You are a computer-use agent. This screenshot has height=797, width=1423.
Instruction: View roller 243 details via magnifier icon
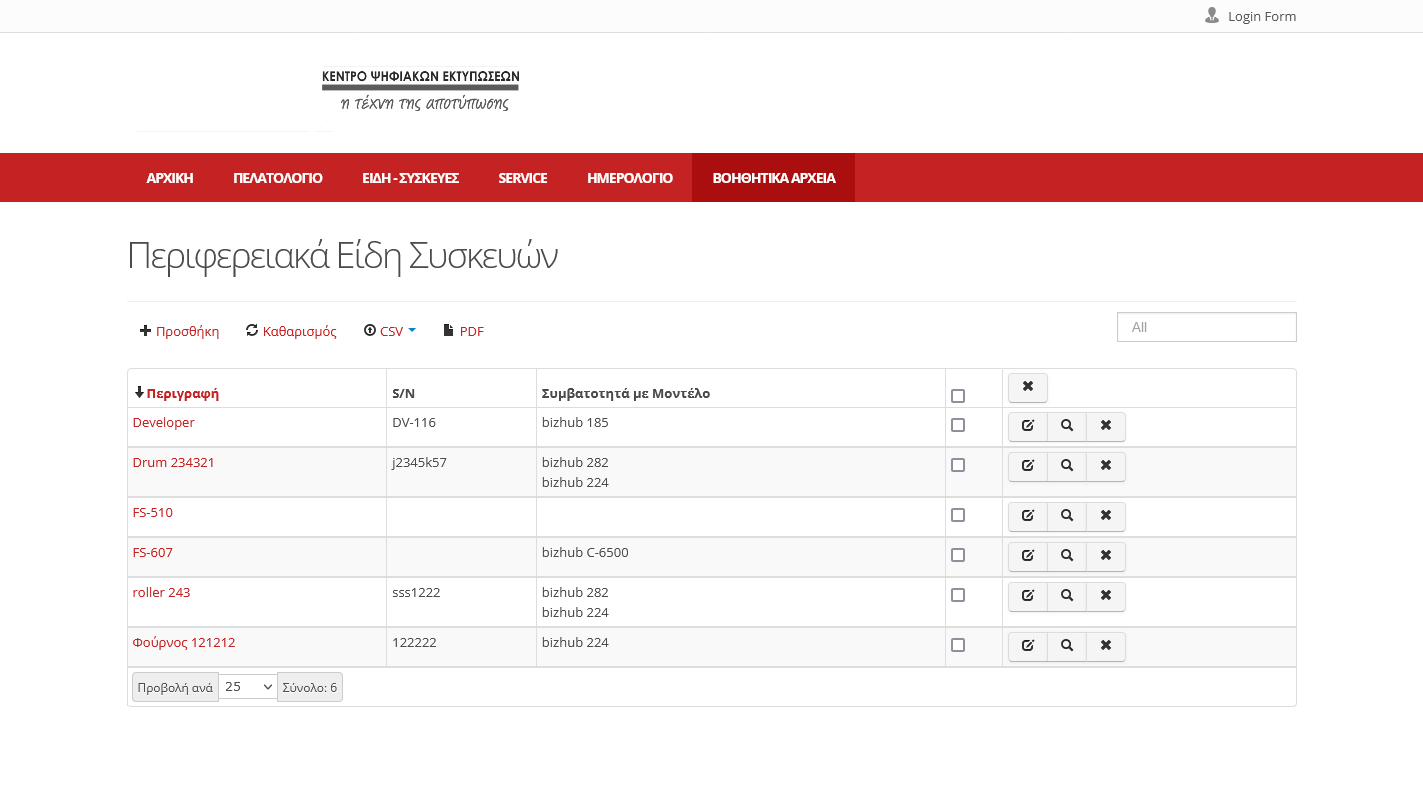(x=1067, y=596)
